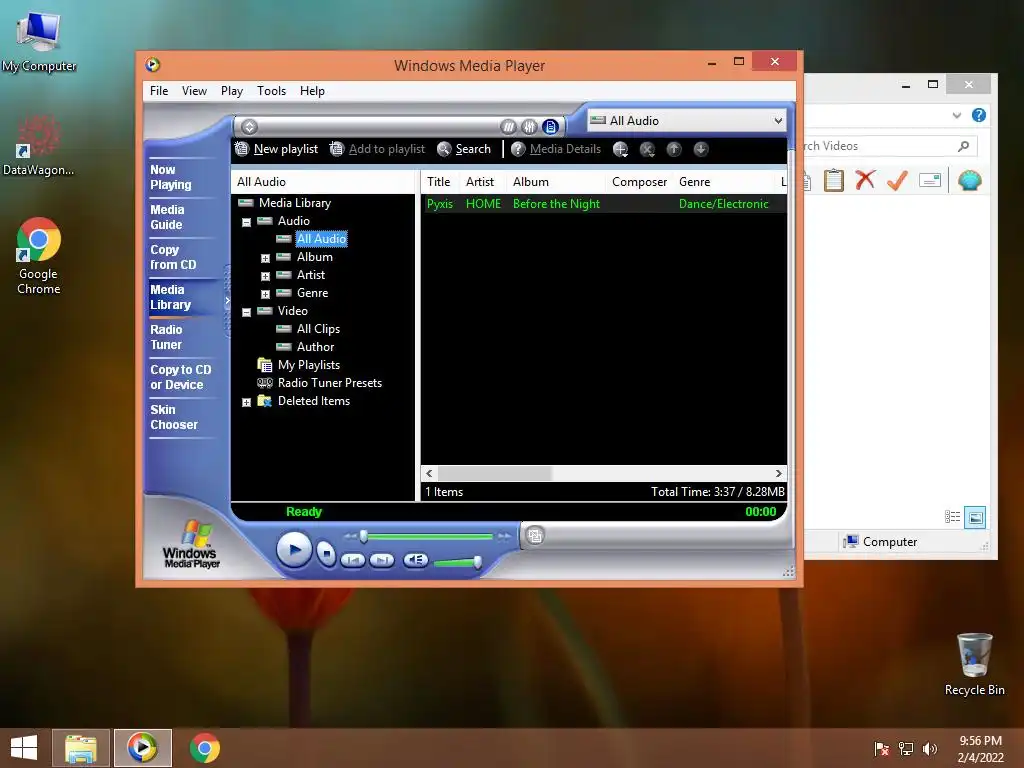Viewport: 1024px width, 768px height.
Task: Show equalizer settings icon in top bar
Action: pyautogui.click(x=530, y=127)
